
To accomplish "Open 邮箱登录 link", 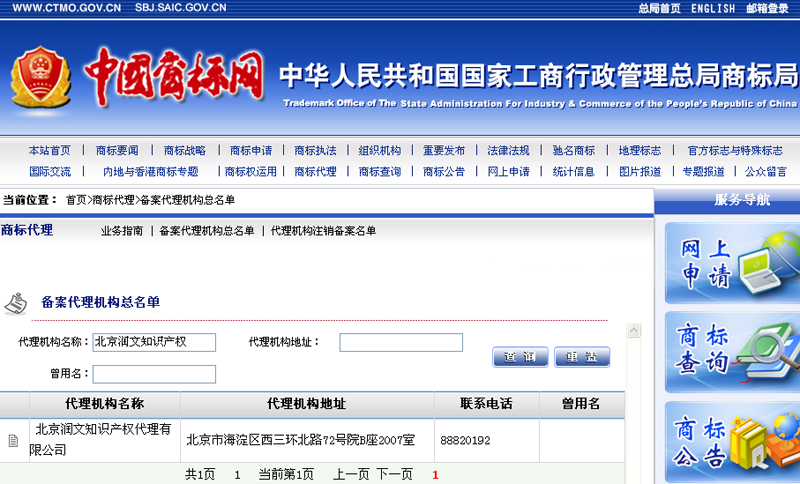I will pos(767,8).
